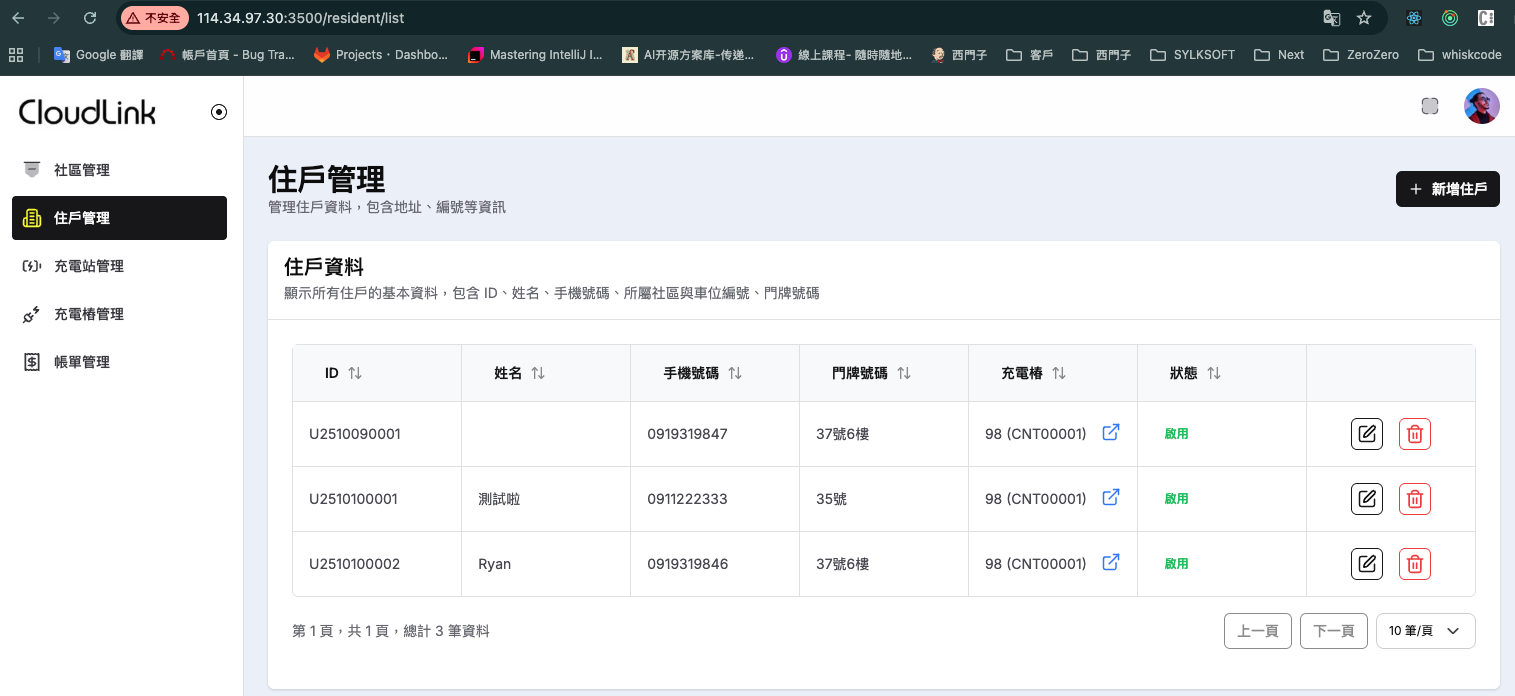Screen dimensions: 1515x696
Task: Click the browser address bar URL
Action: tap(300, 18)
